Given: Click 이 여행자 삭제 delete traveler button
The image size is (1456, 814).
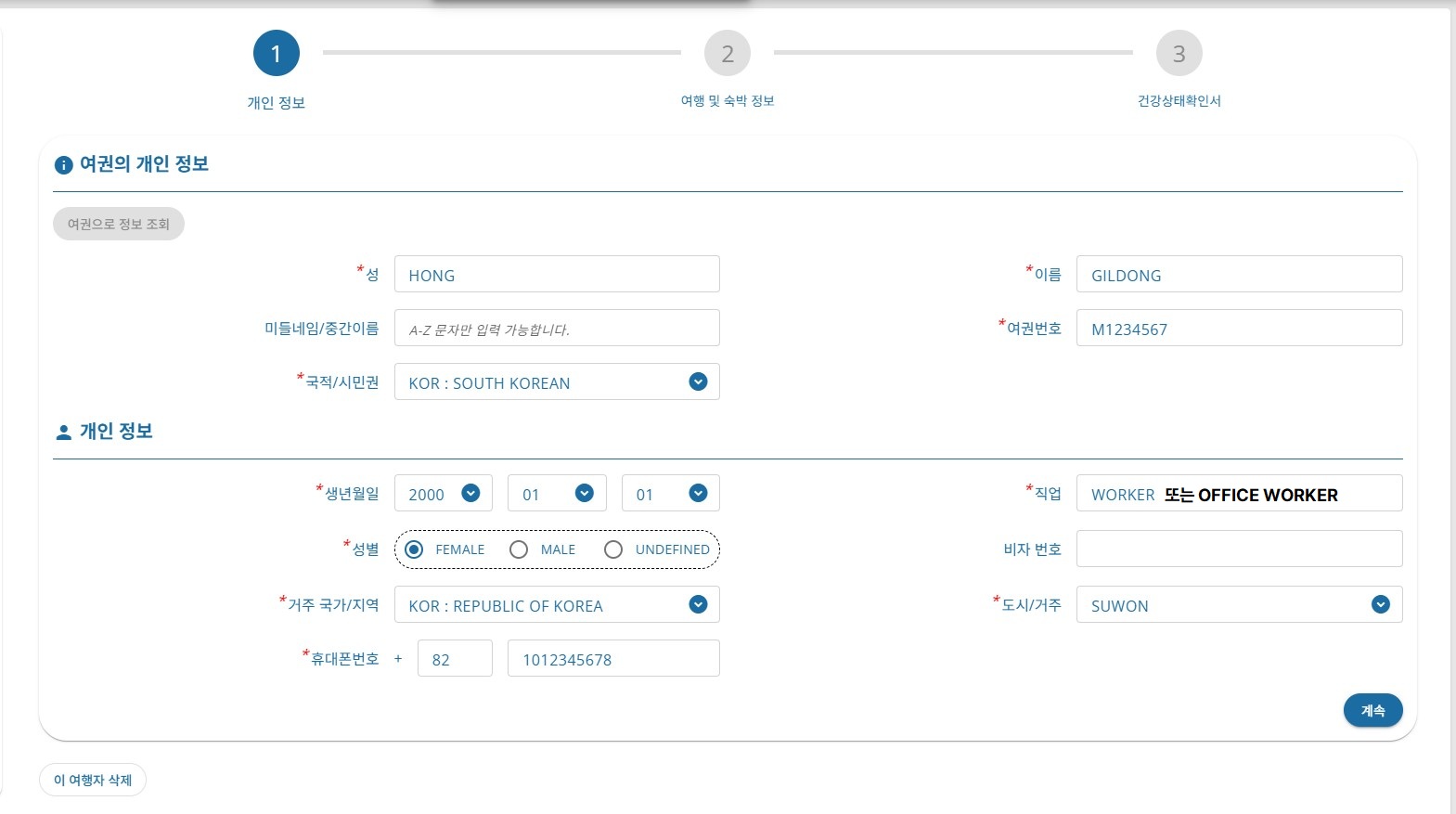Looking at the screenshot, I should tap(93, 780).
